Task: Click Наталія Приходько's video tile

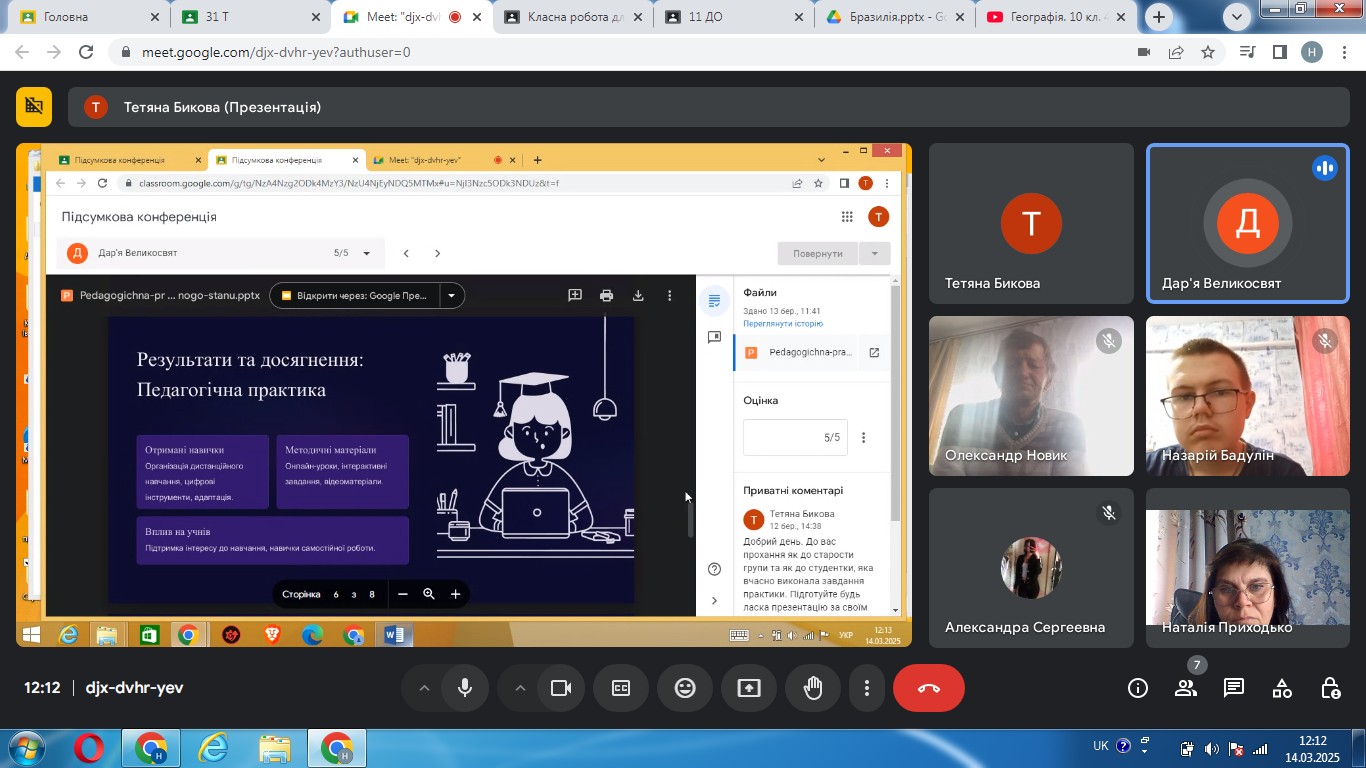Action: pyautogui.click(x=1247, y=568)
